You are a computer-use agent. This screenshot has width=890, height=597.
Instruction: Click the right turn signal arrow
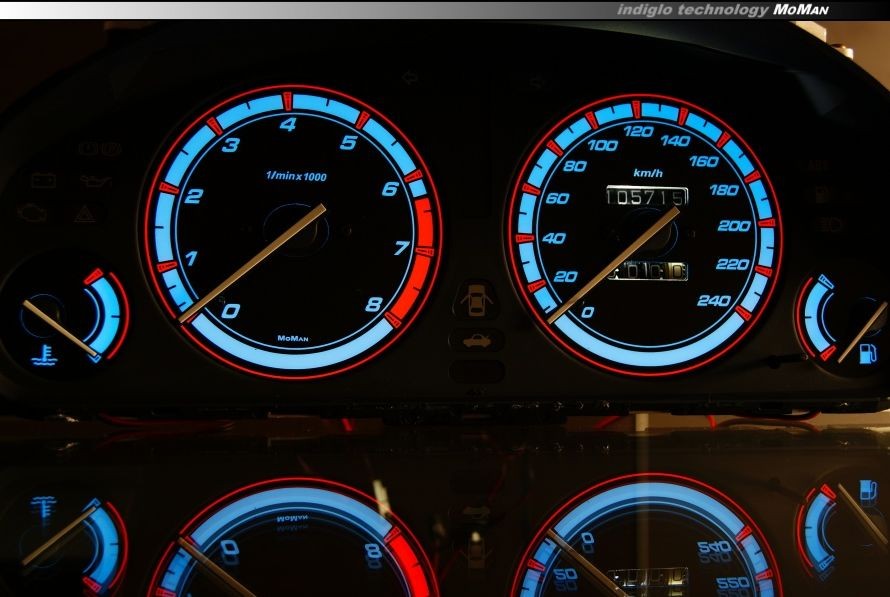[x=538, y=81]
